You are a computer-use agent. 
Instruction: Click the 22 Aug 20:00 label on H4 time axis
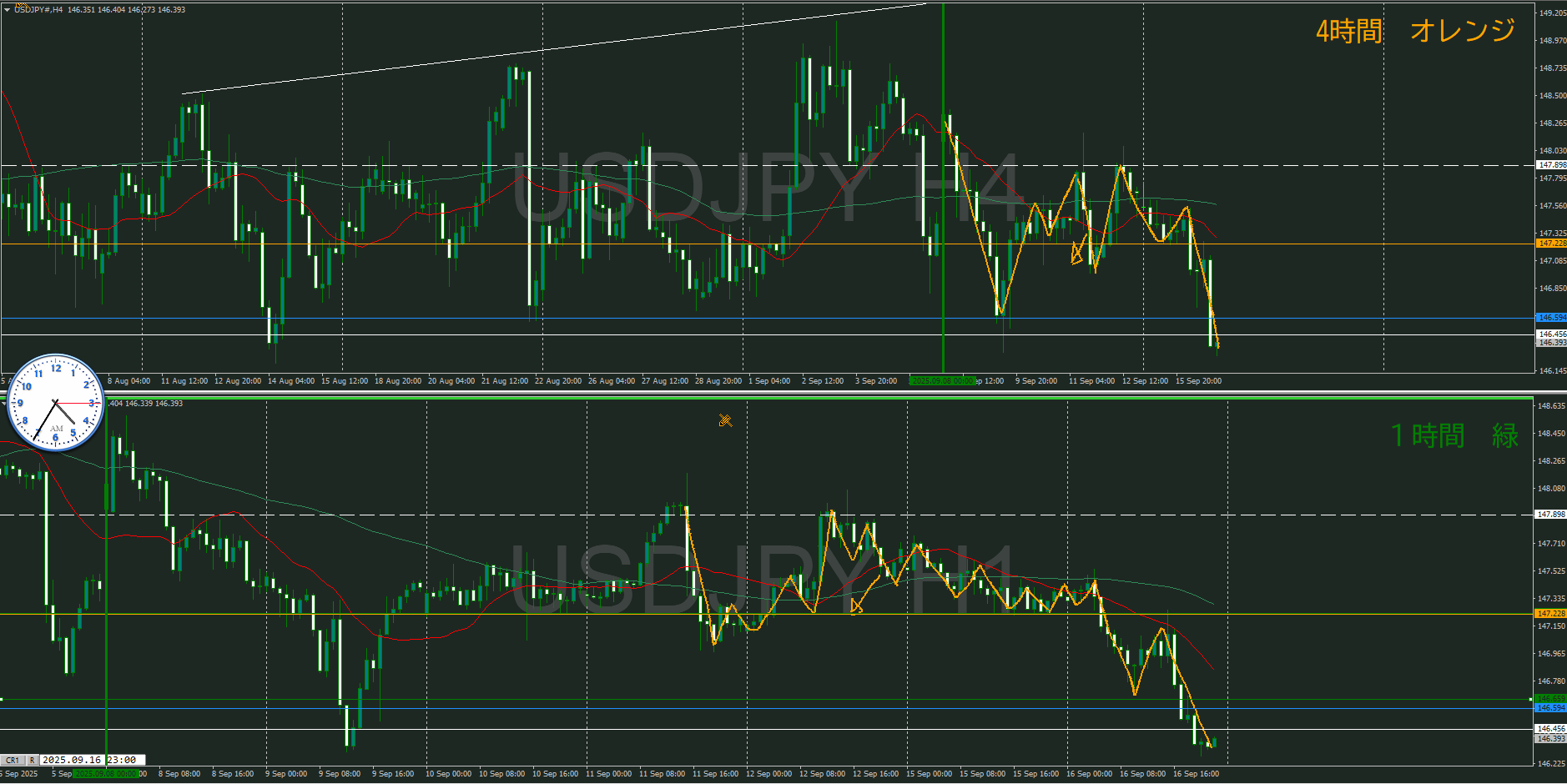pos(558,381)
